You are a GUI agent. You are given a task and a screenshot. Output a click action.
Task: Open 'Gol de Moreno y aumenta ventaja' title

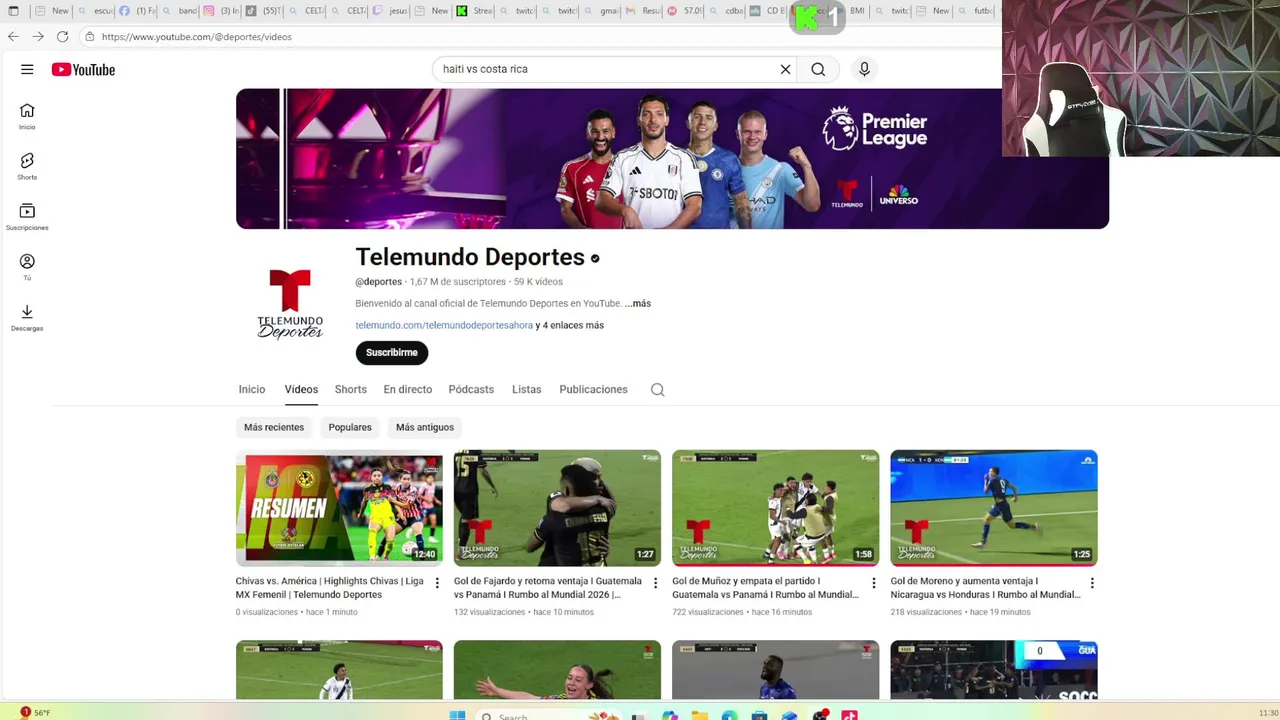pyautogui.click(x=985, y=587)
